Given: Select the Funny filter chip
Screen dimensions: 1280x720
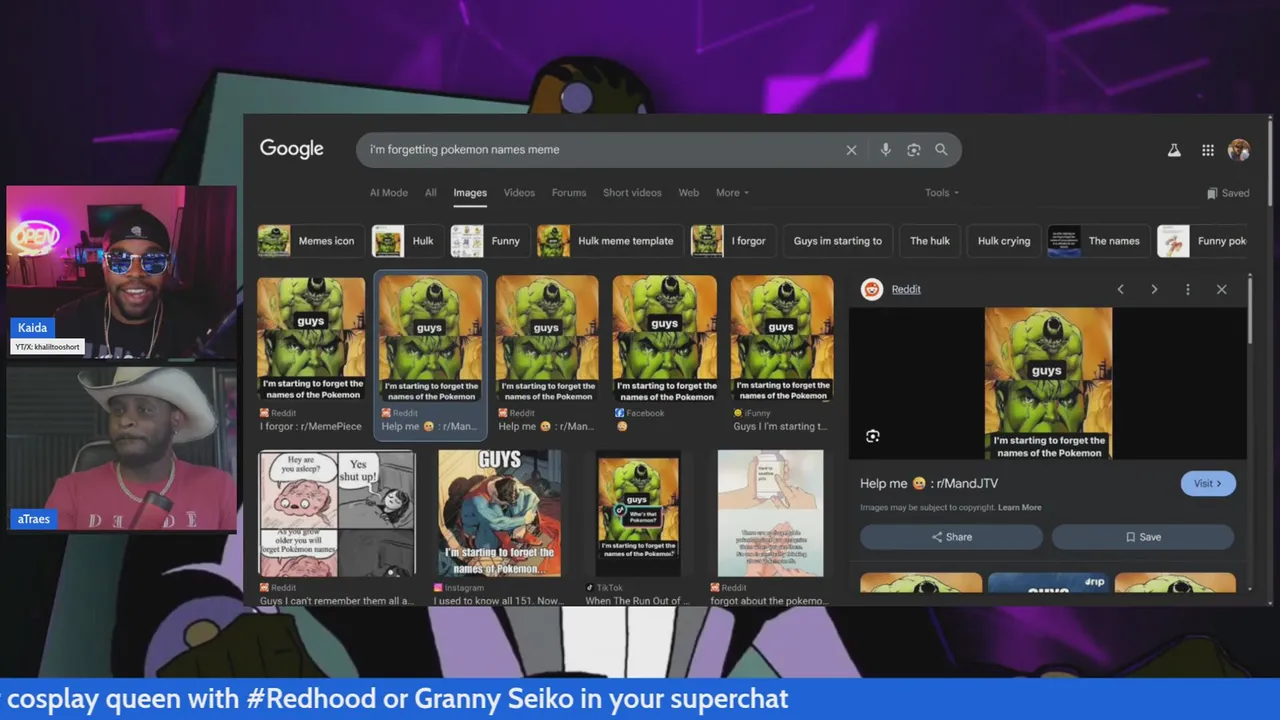Looking at the screenshot, I should click(x=489, y=241).
